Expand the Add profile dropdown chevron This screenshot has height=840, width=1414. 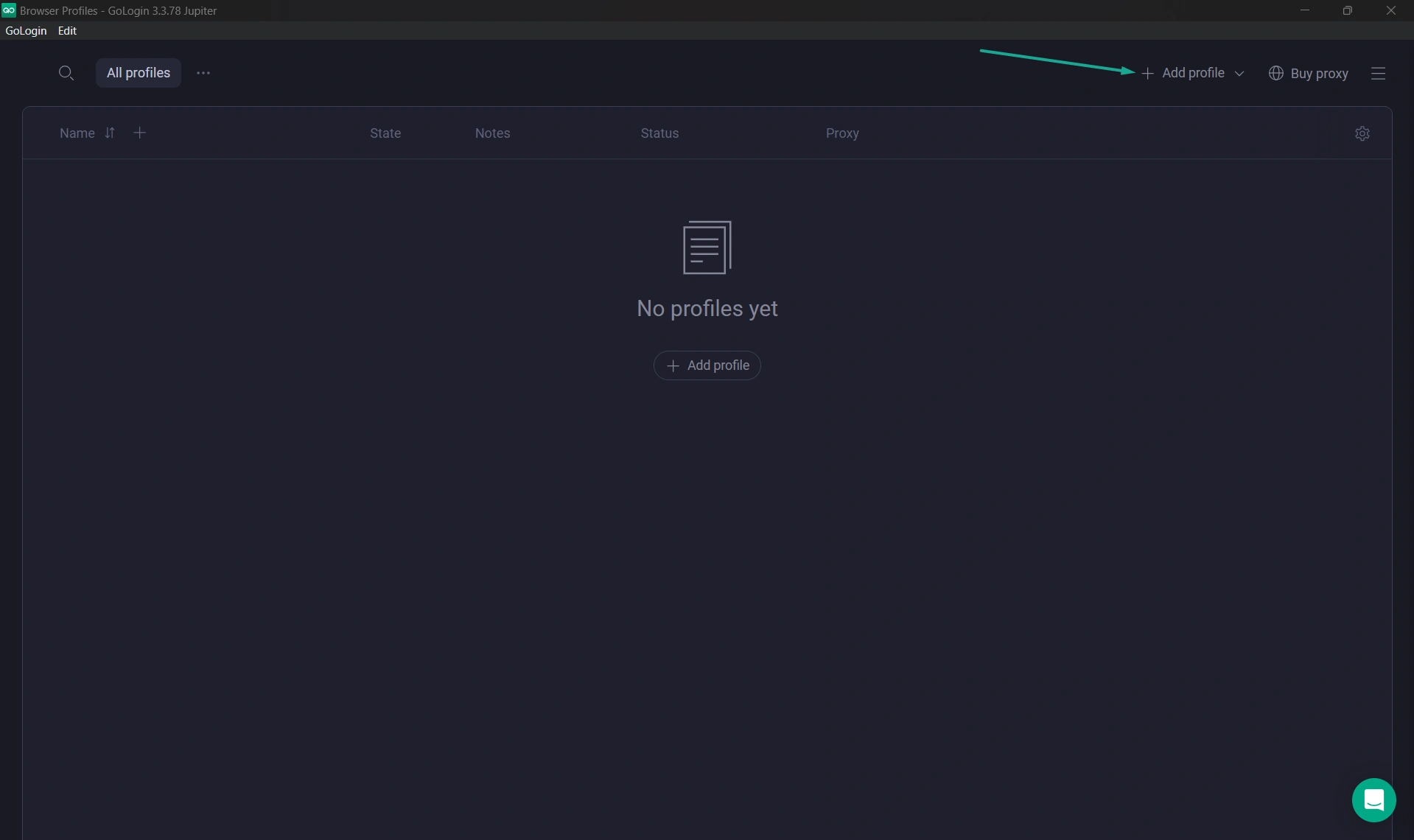pyautogui.click(x=1239, y=74)
